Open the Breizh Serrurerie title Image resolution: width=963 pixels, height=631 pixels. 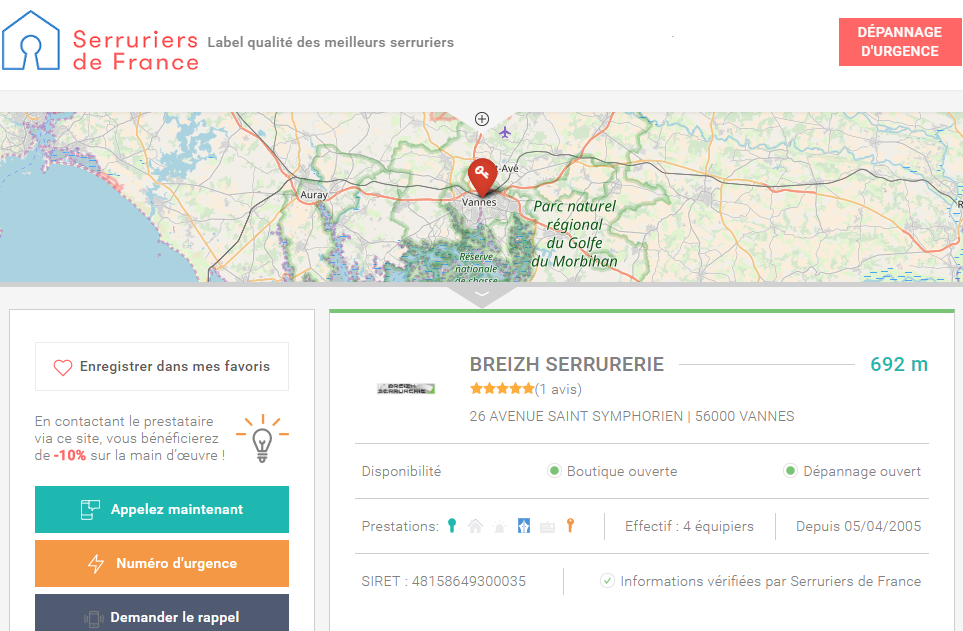click(567, 364)
